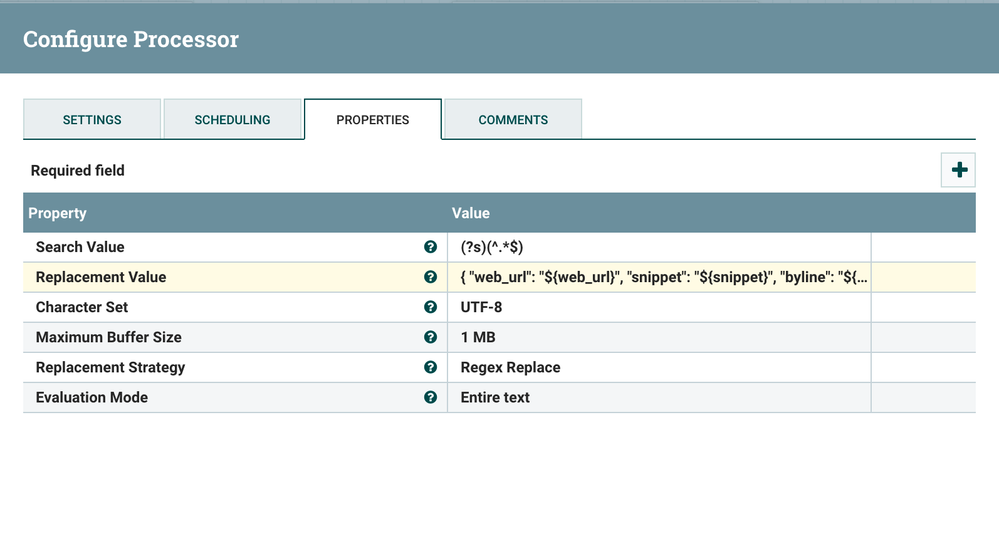
Task: Open the Regex Replace strategy dropdown
Action: [x=660, y=367]
